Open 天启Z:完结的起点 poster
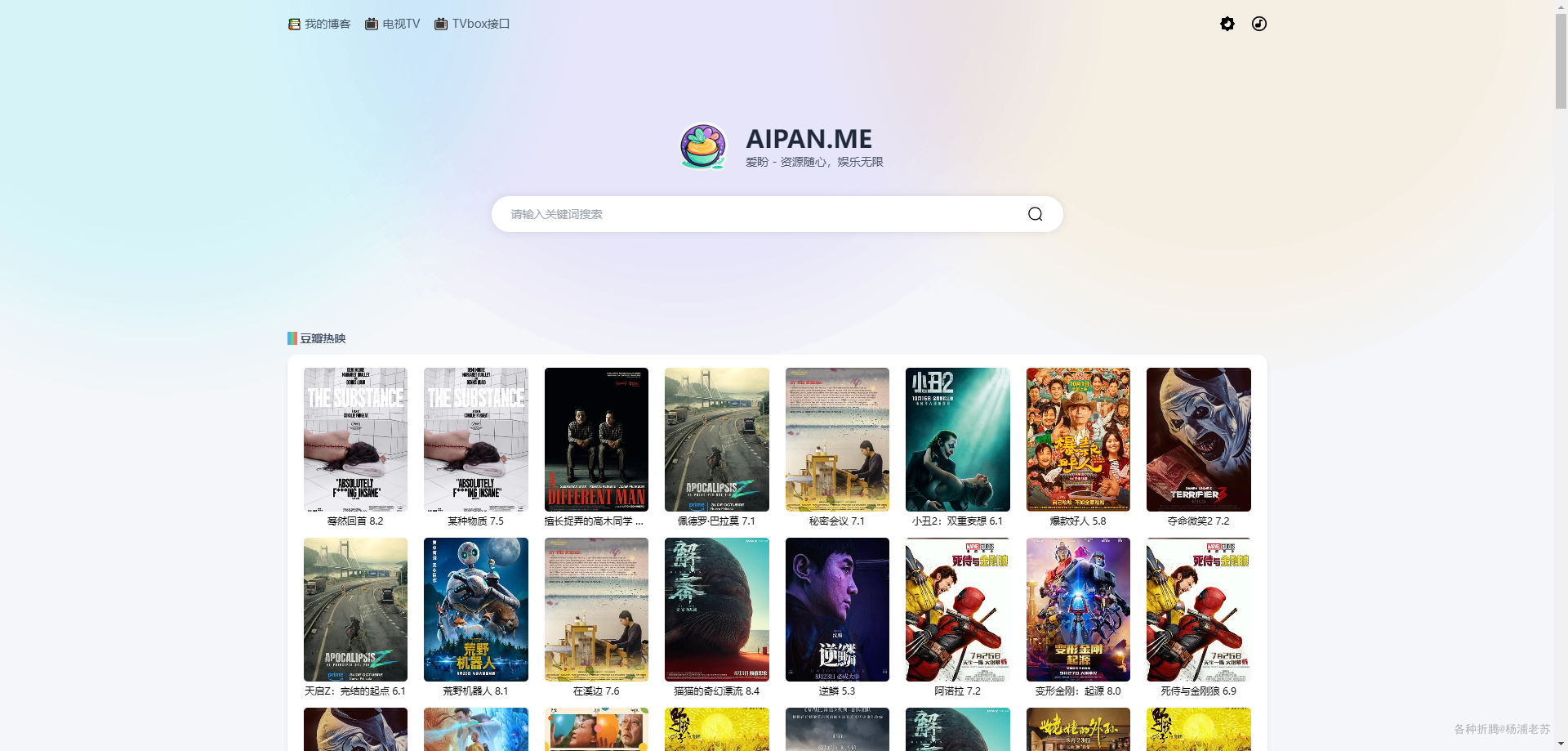 pos(355,610)
